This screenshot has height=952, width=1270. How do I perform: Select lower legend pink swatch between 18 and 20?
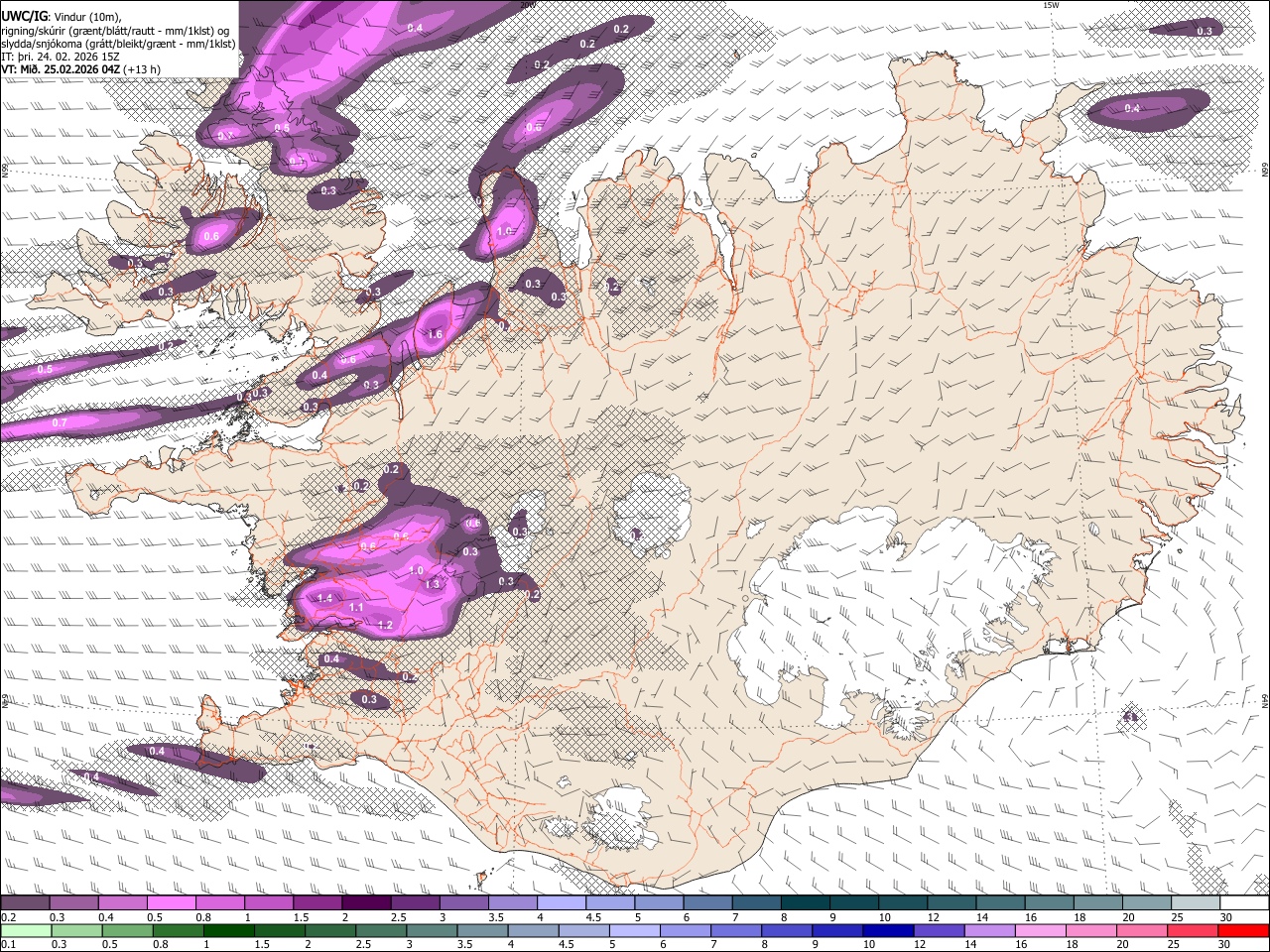click(1092, 930)
